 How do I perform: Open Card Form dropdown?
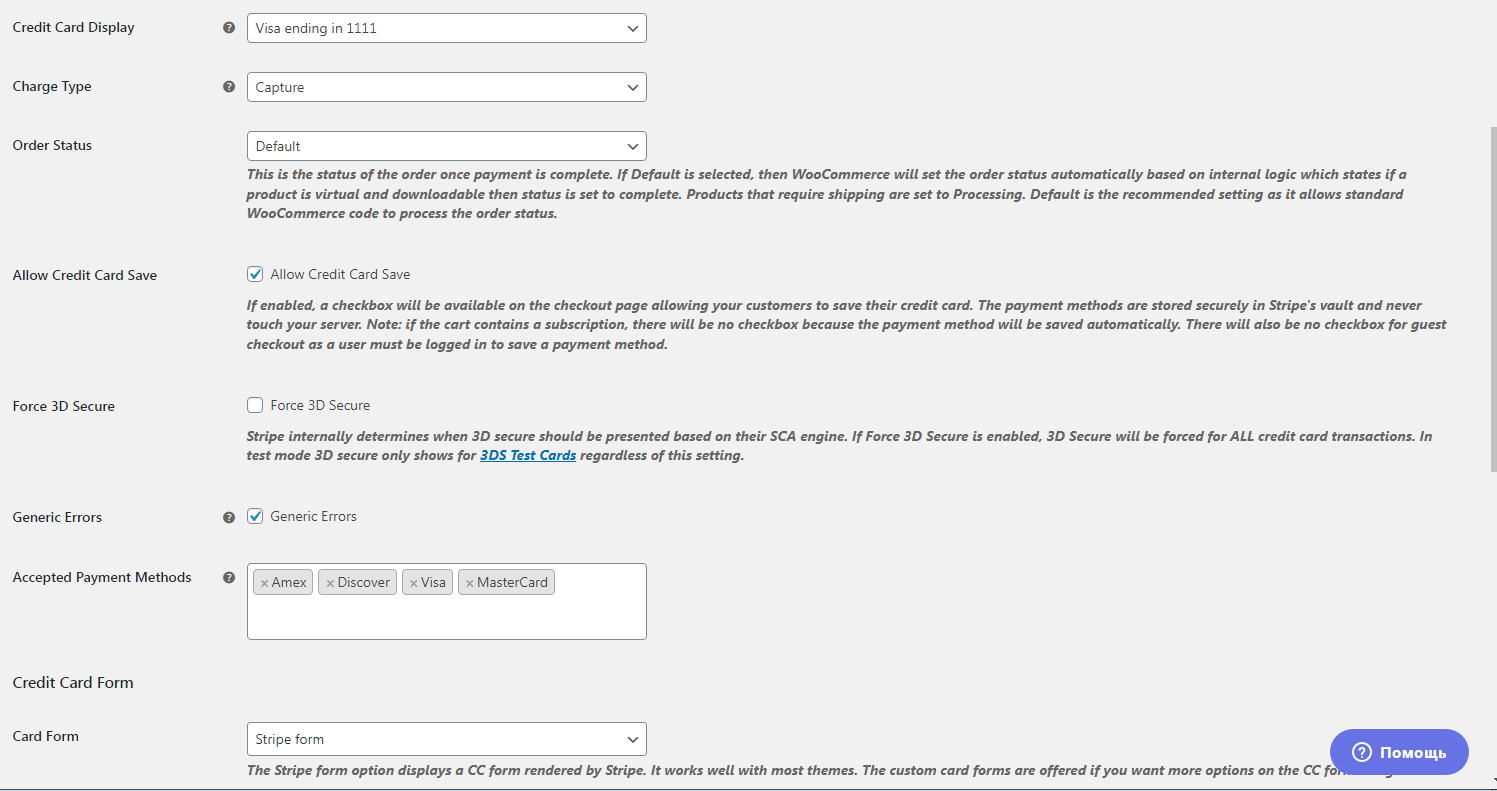pos(446,739)
